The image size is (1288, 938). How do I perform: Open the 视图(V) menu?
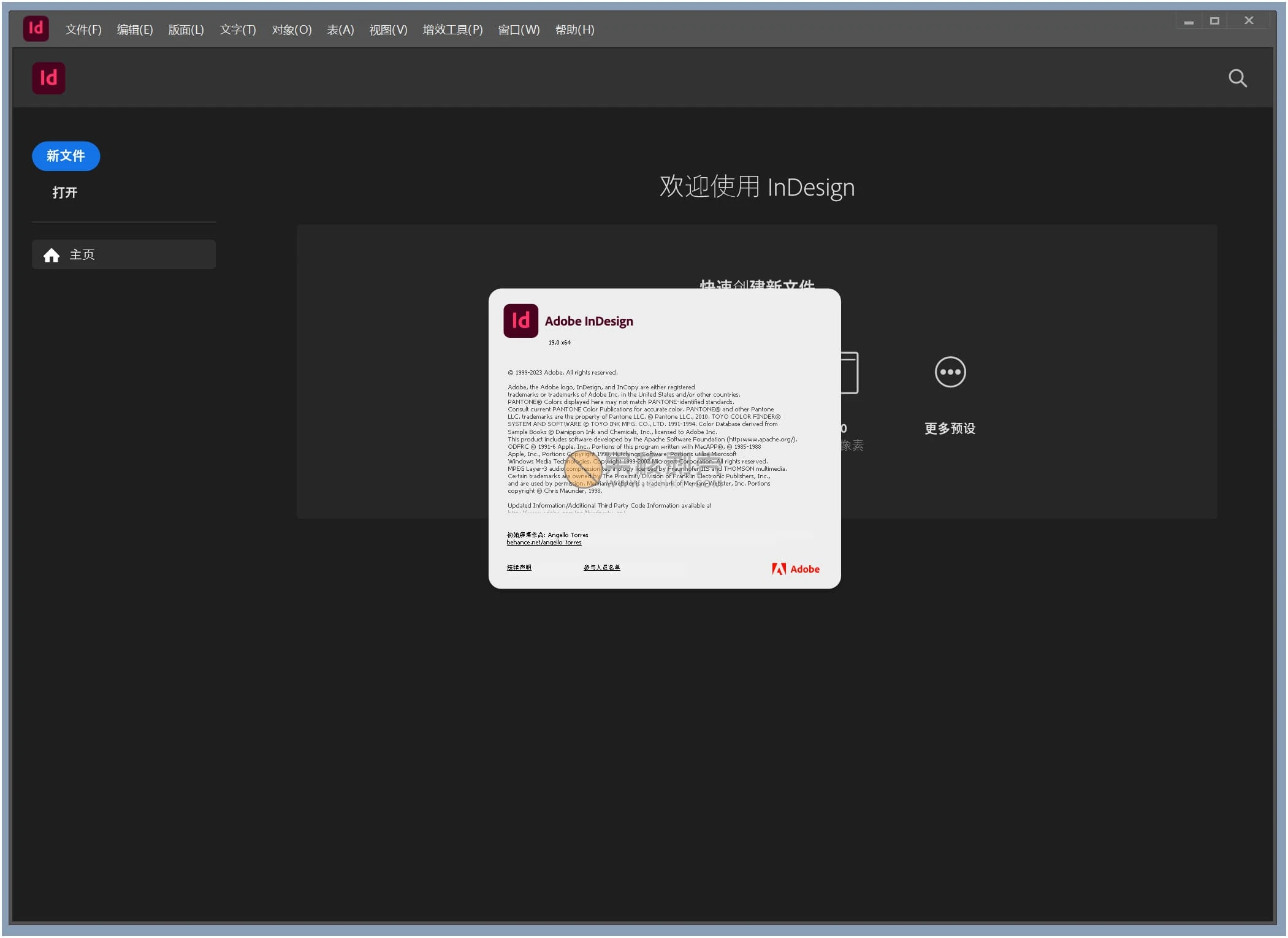coord(388,29)
